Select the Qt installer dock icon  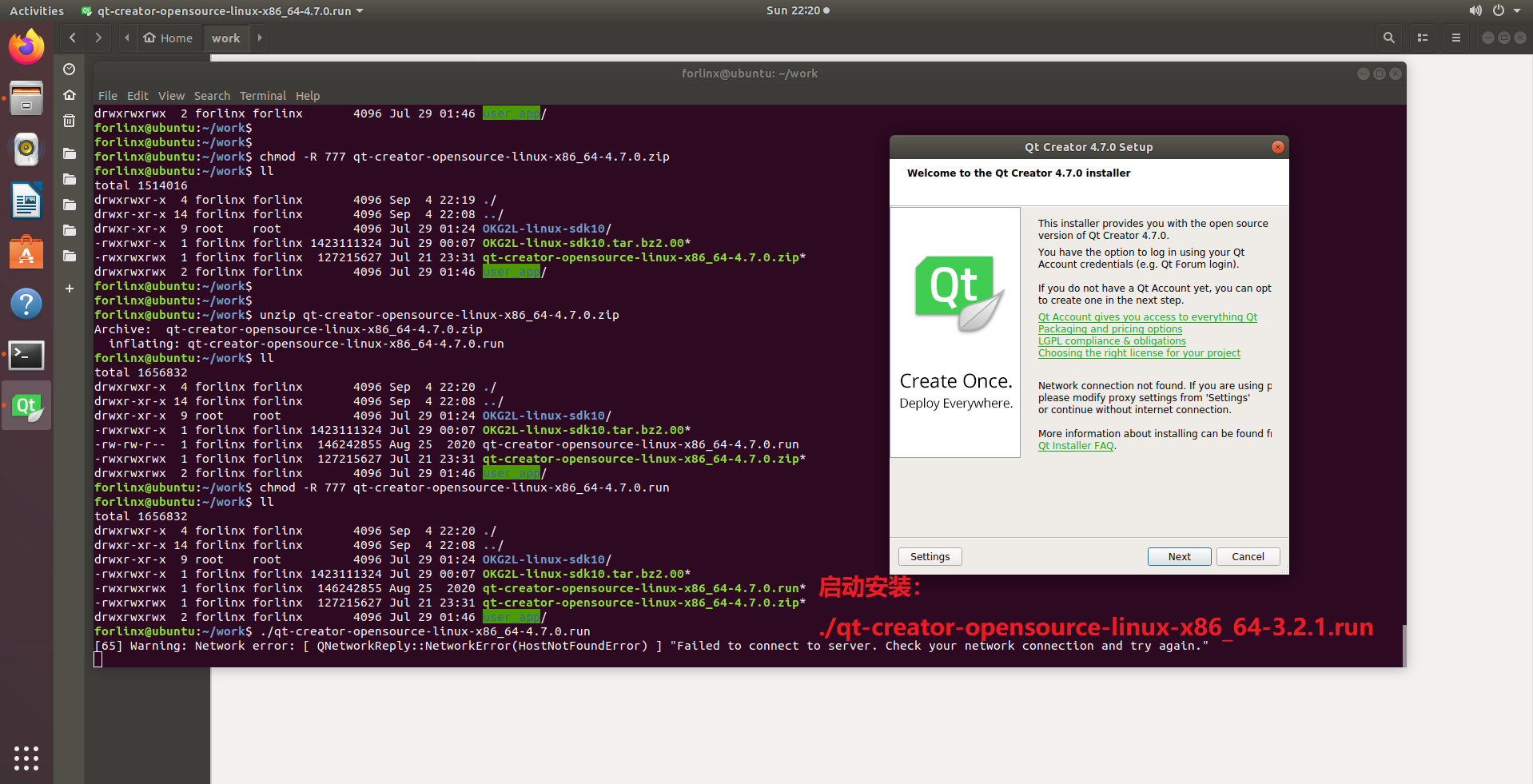[26, 406]
